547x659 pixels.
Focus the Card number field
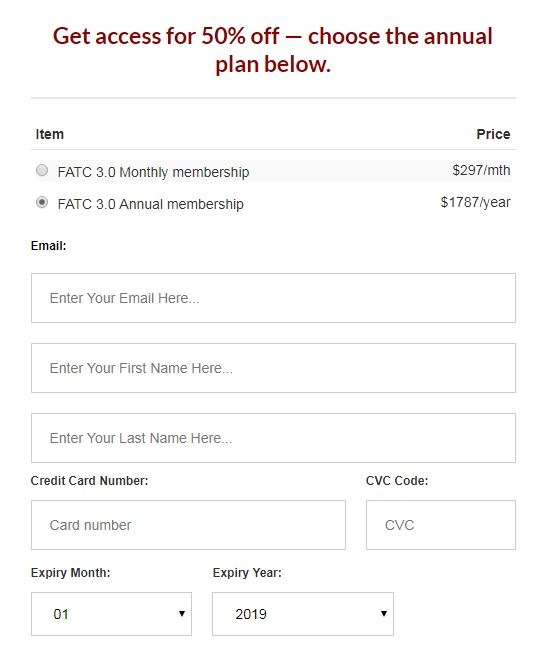[188, 525]
